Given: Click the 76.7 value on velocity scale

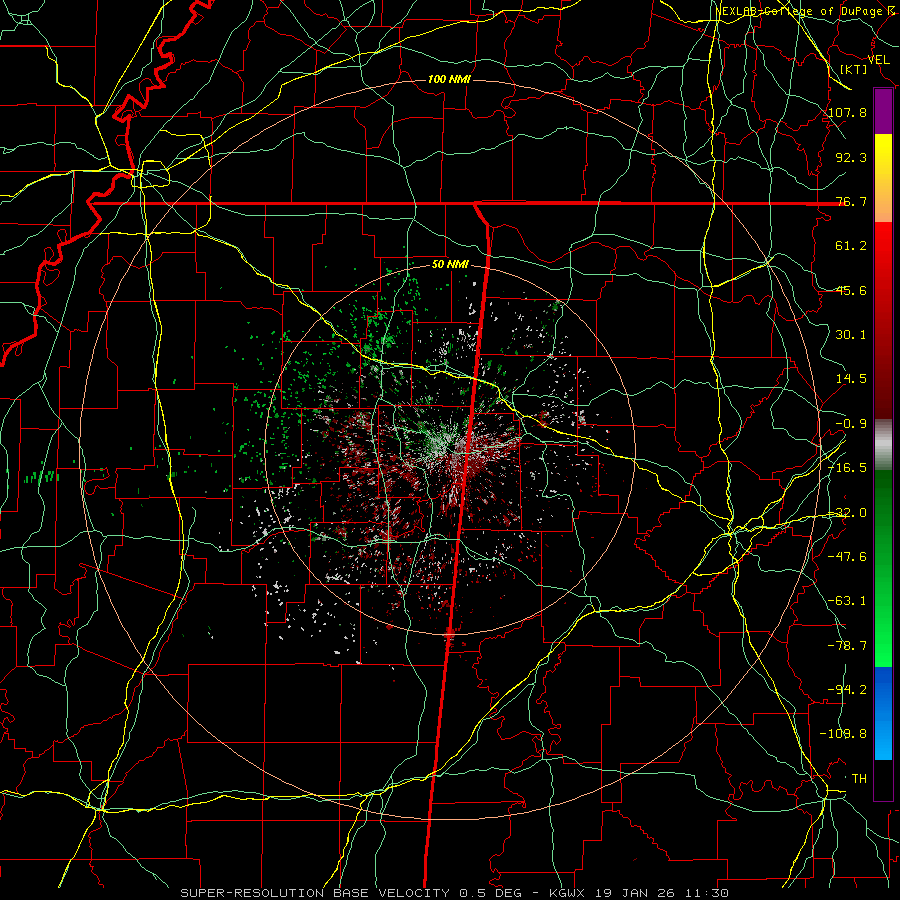Looking at the screenshot, I should [x=851, y=201].
